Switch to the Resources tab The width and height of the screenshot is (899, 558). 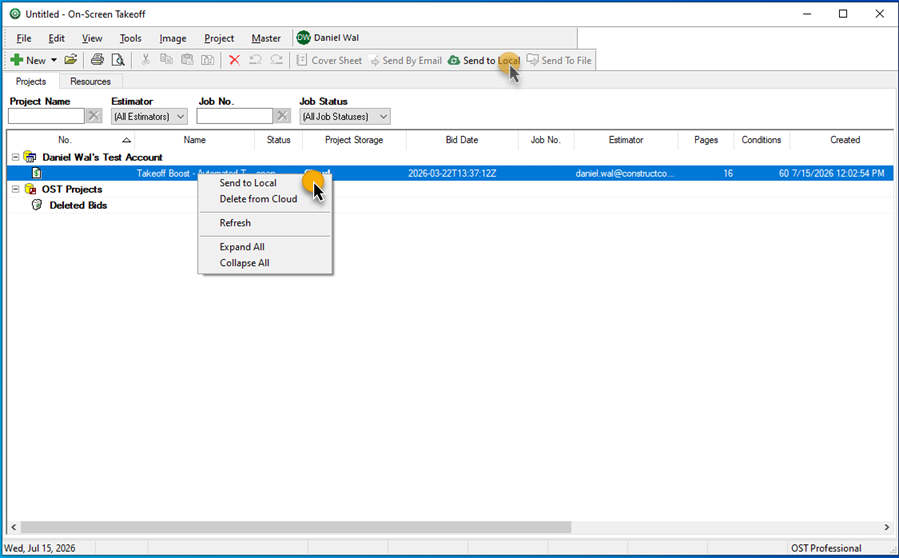[x=90, y=81]
